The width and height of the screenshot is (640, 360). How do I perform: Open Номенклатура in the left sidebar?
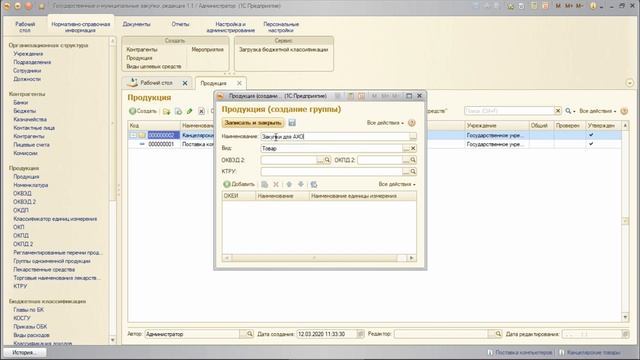[31, 185]
